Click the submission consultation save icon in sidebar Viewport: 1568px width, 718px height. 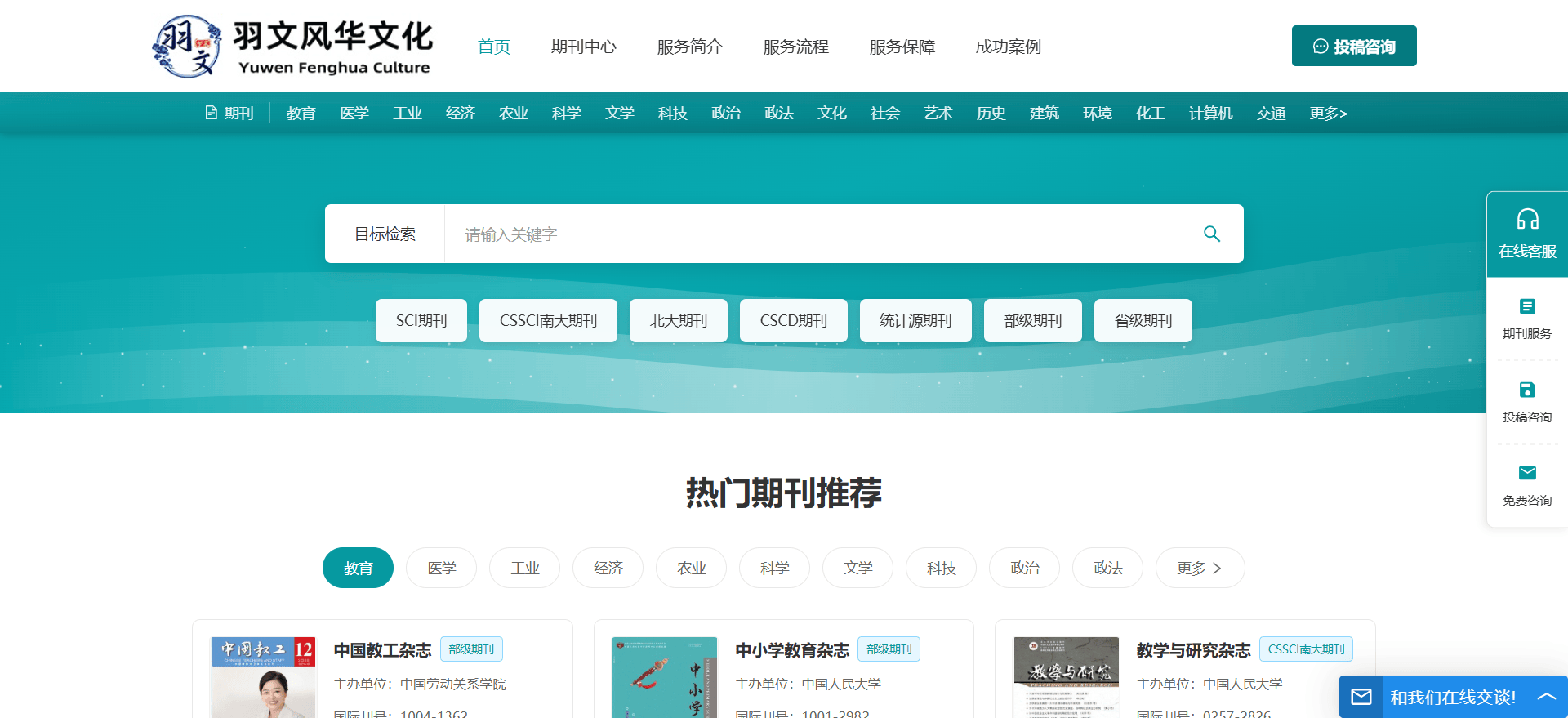[x=1527, y=390]
